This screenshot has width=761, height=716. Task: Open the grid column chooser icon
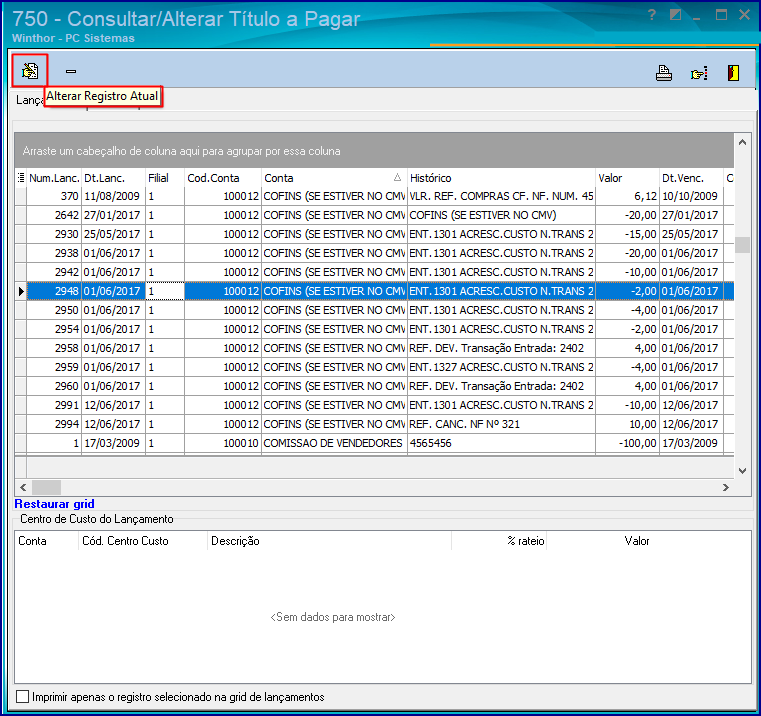coord(21,178)
